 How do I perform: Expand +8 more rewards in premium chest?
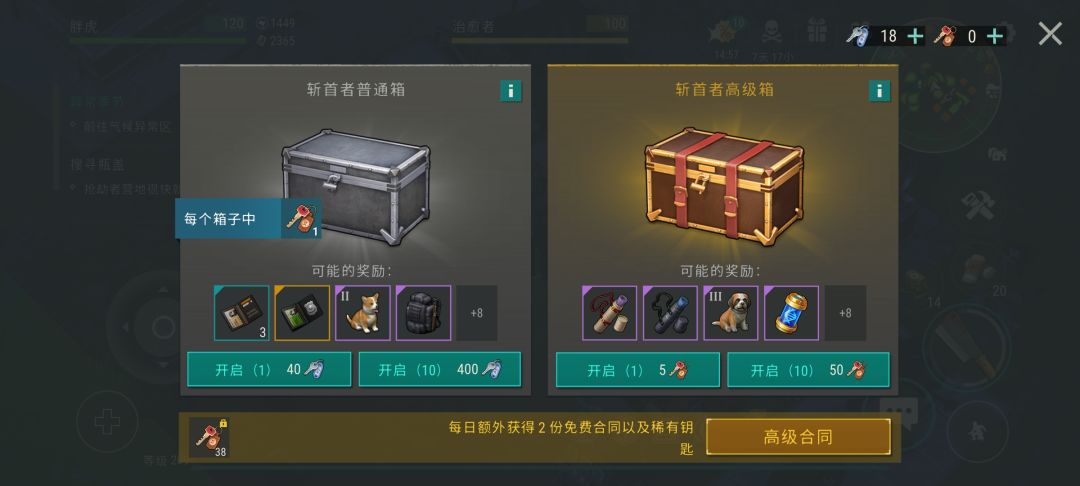(845, 313)
